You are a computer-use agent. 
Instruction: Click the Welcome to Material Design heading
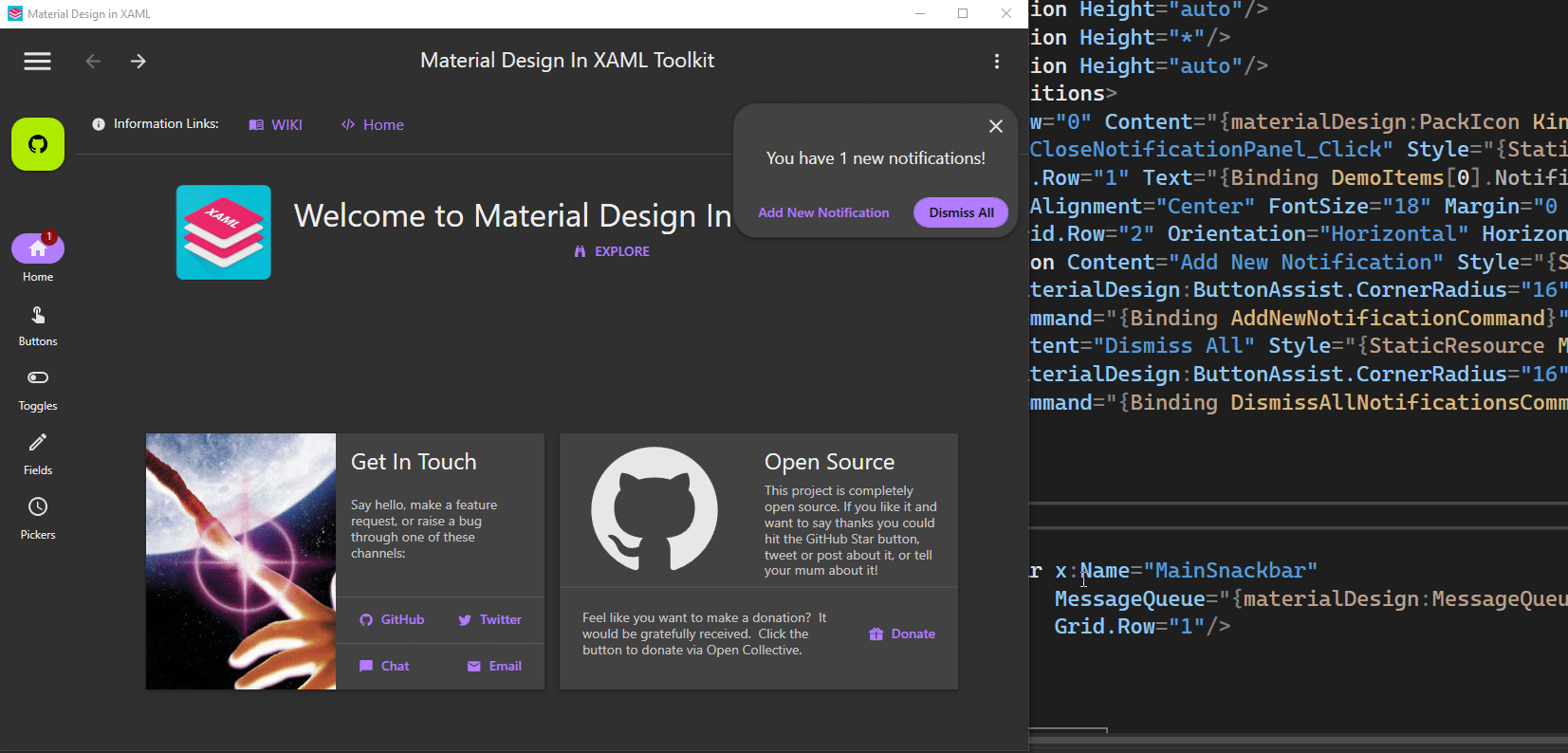click(x=512, y=215)
